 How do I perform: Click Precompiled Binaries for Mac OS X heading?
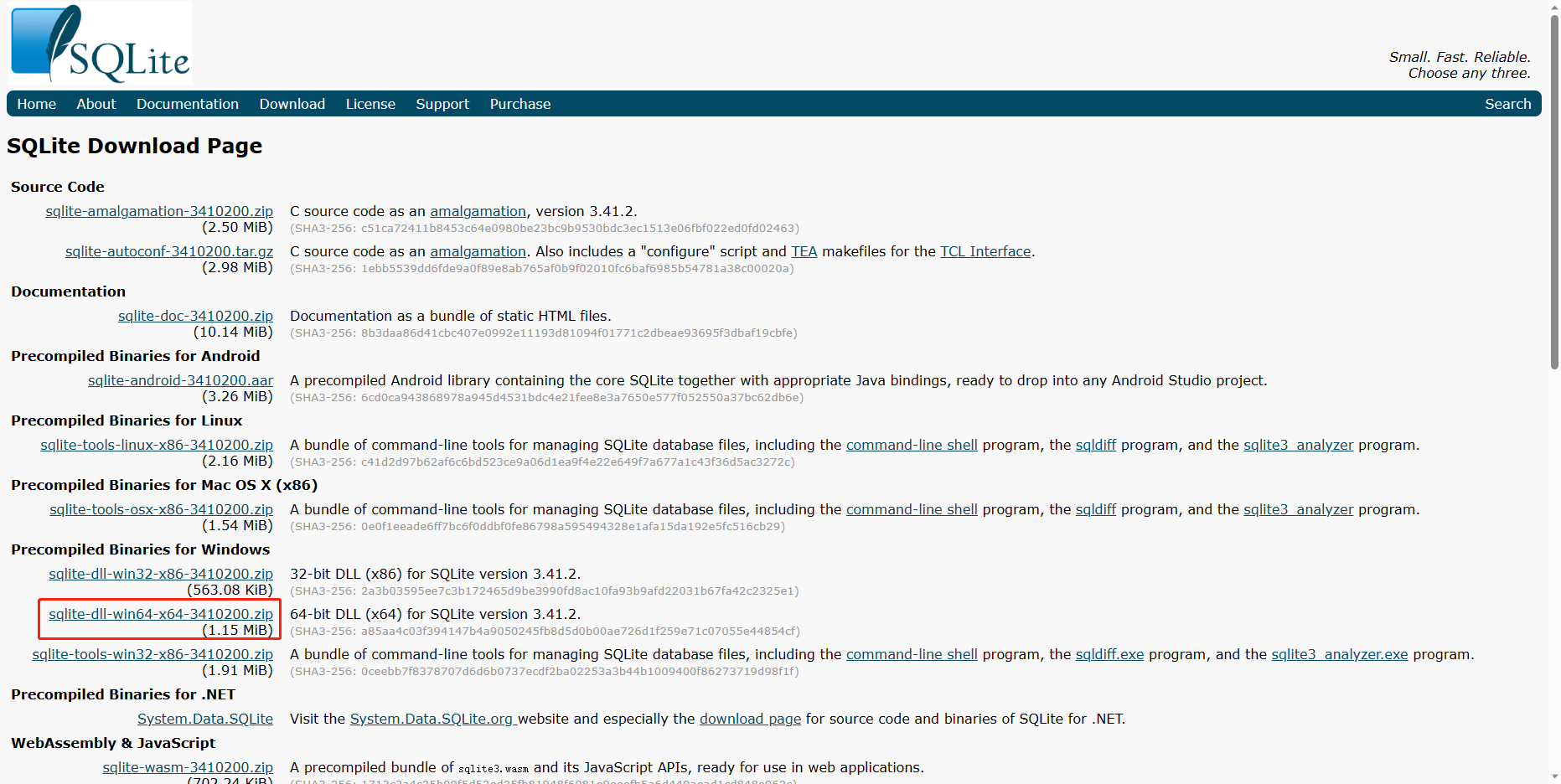pyautogui.click(x=164, y=485)
